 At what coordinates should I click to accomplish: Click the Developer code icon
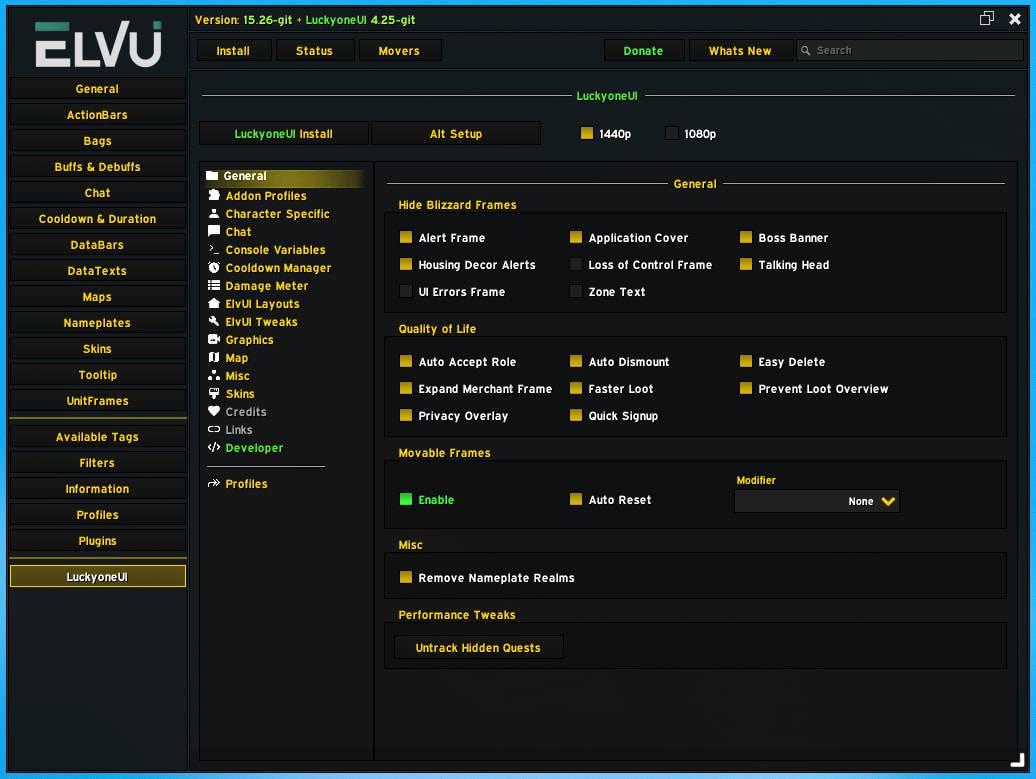pos(214,447)
